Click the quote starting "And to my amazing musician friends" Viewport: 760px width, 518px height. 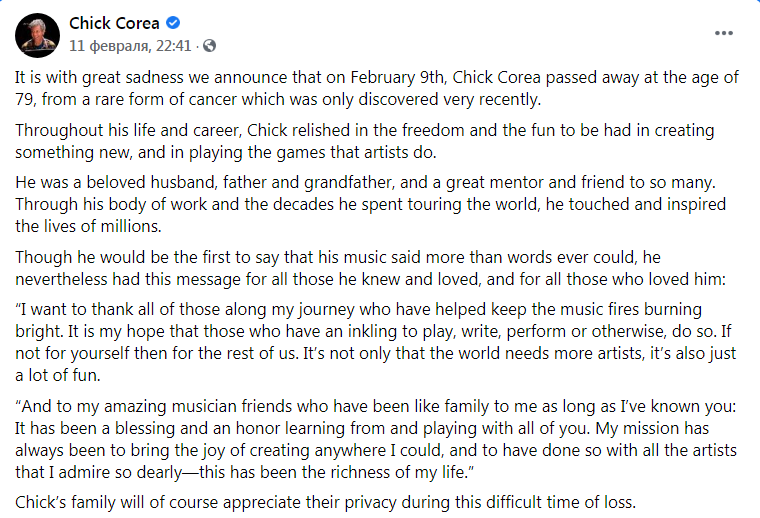(x=370, y=435)
